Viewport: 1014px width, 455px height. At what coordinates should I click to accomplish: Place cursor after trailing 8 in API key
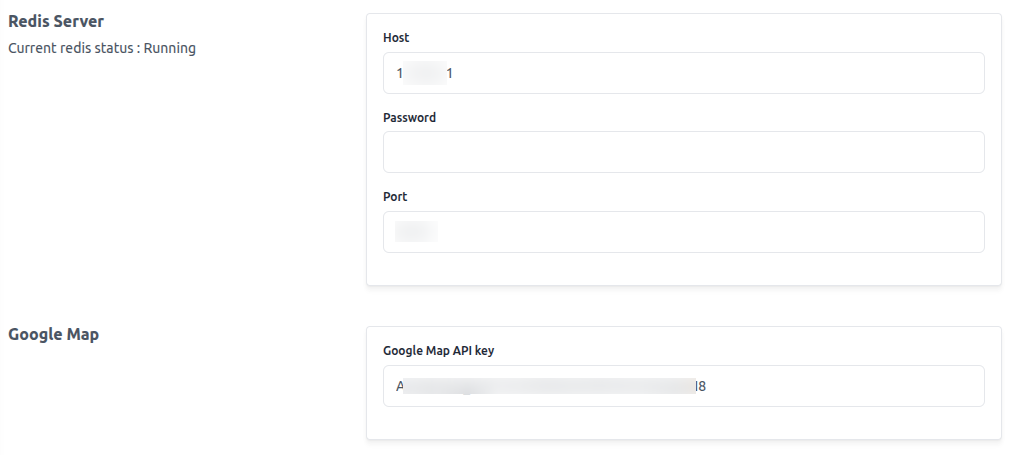click(x=707, y=386)
